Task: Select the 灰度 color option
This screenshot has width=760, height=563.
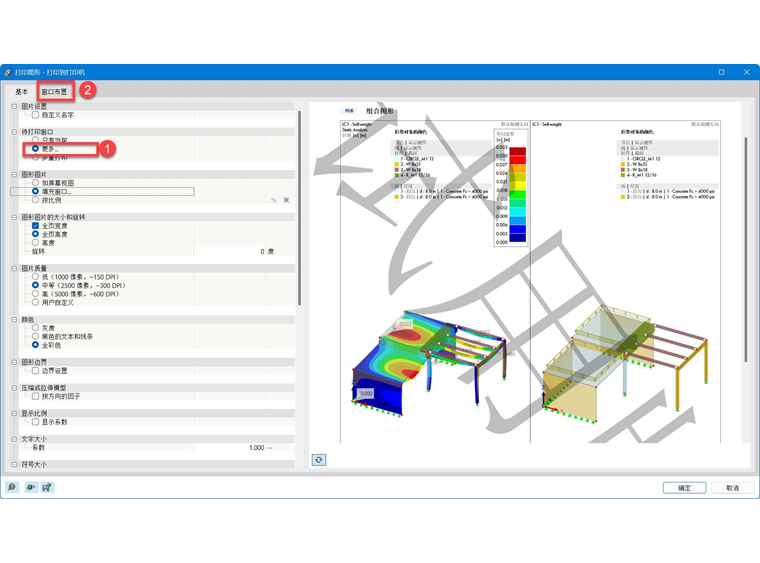Action: (x=35, y=328)
